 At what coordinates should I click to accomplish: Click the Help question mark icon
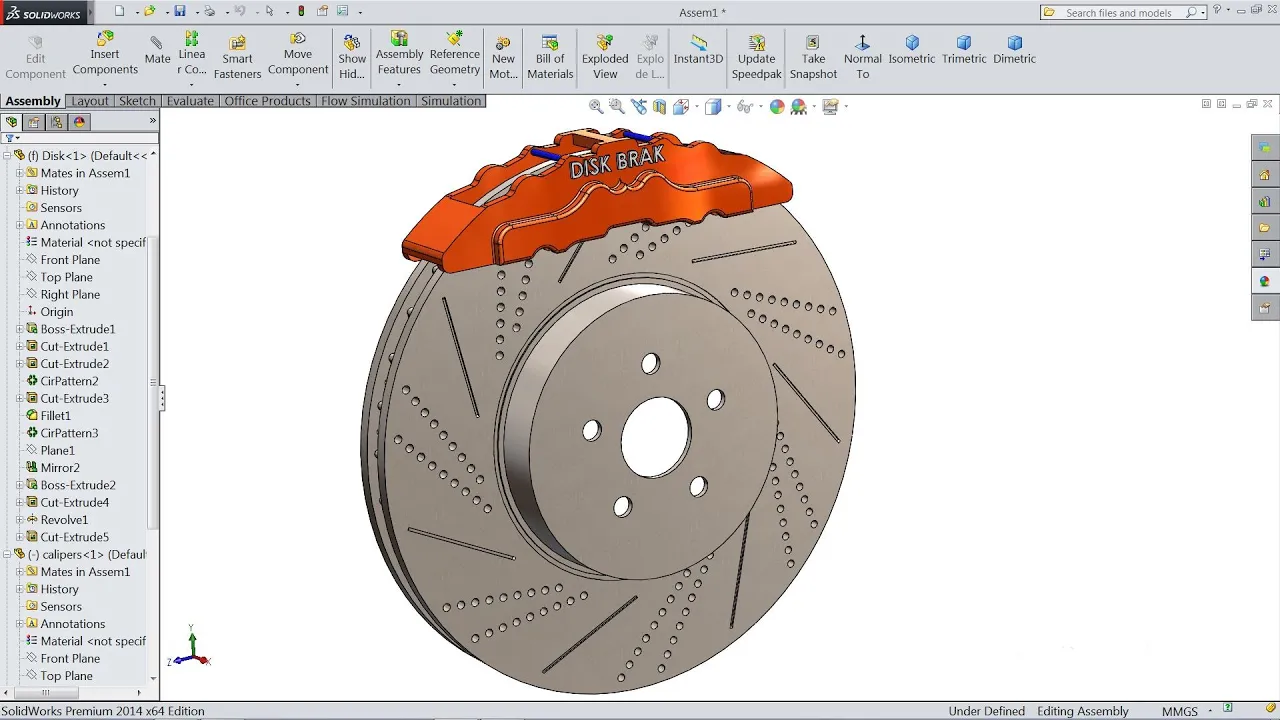tap(1217, 11)
